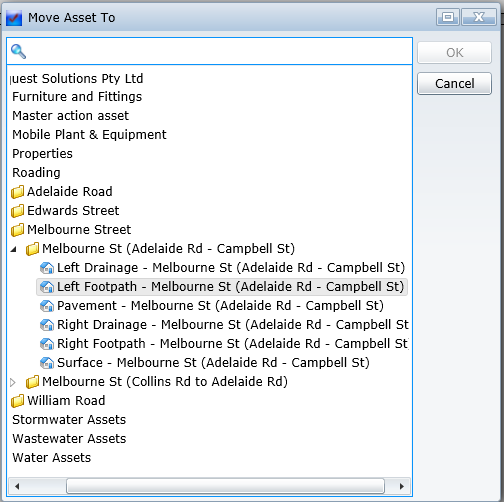Image resolution: width=504 pixels, height=502 pixels.
Task: Click the Melbourne Street folder icon
Action: click(x=17, y=230)
